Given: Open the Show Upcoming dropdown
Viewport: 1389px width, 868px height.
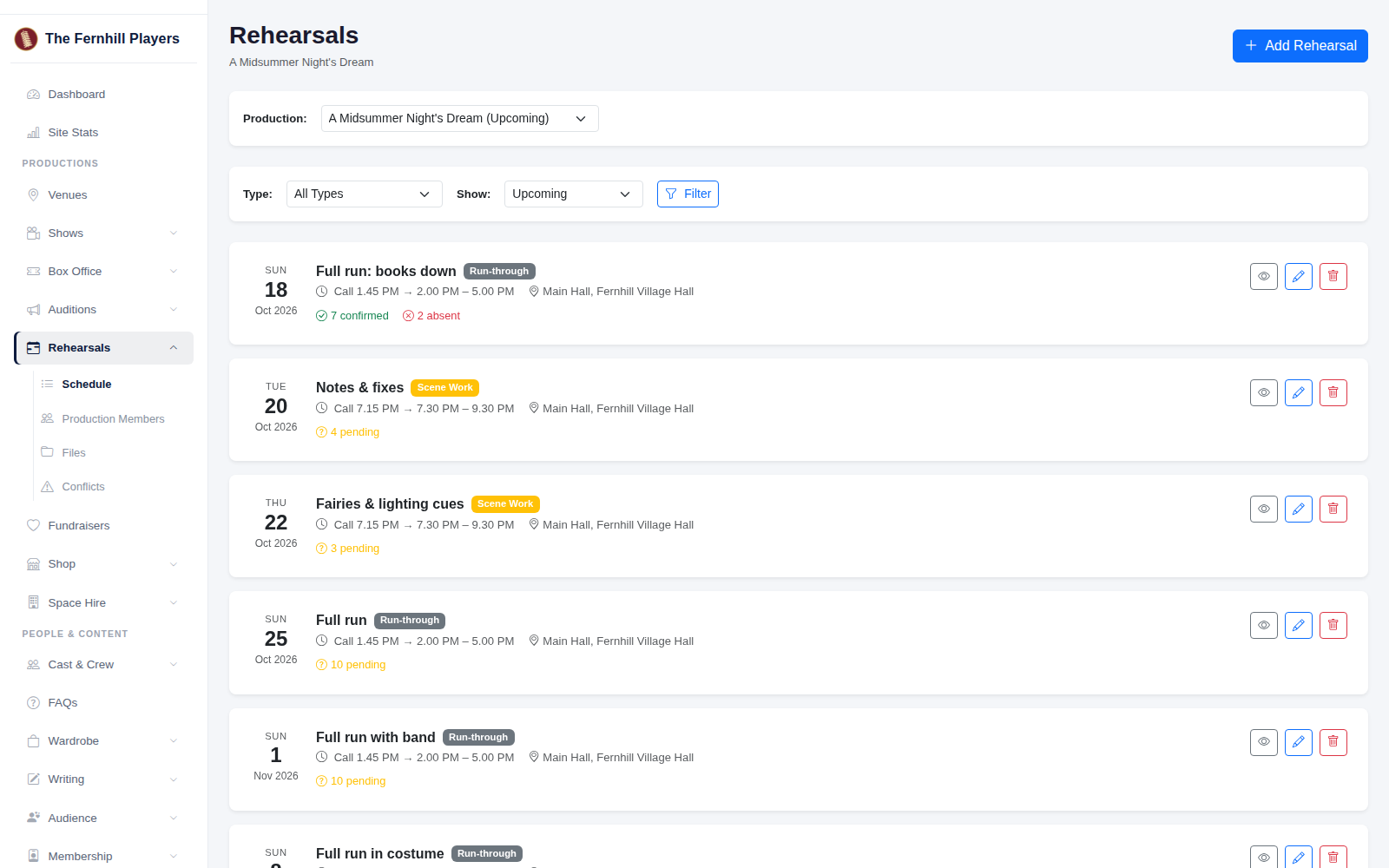Looking at the screenshot, I should [x=573, y=194].
